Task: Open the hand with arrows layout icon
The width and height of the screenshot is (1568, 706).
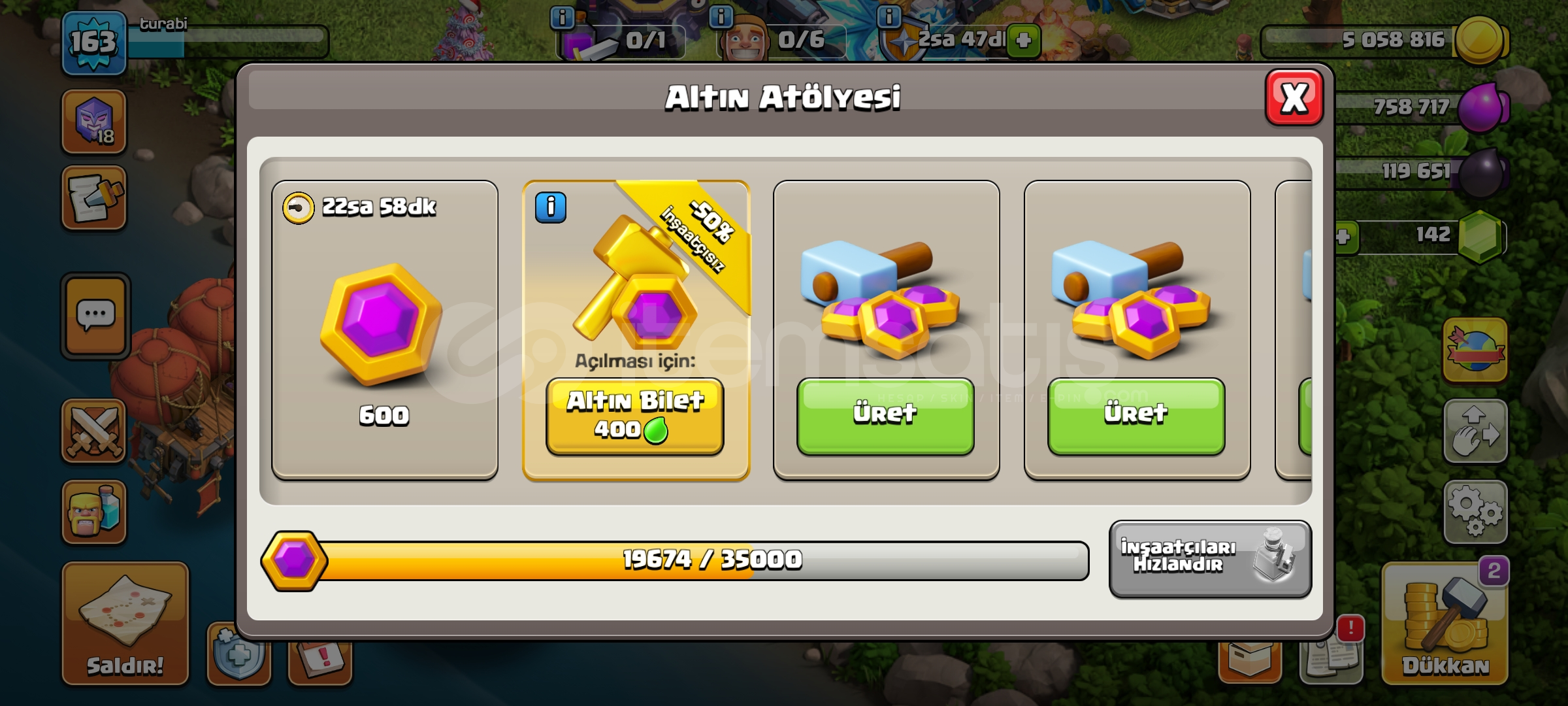Action: tap(1475, 431)
